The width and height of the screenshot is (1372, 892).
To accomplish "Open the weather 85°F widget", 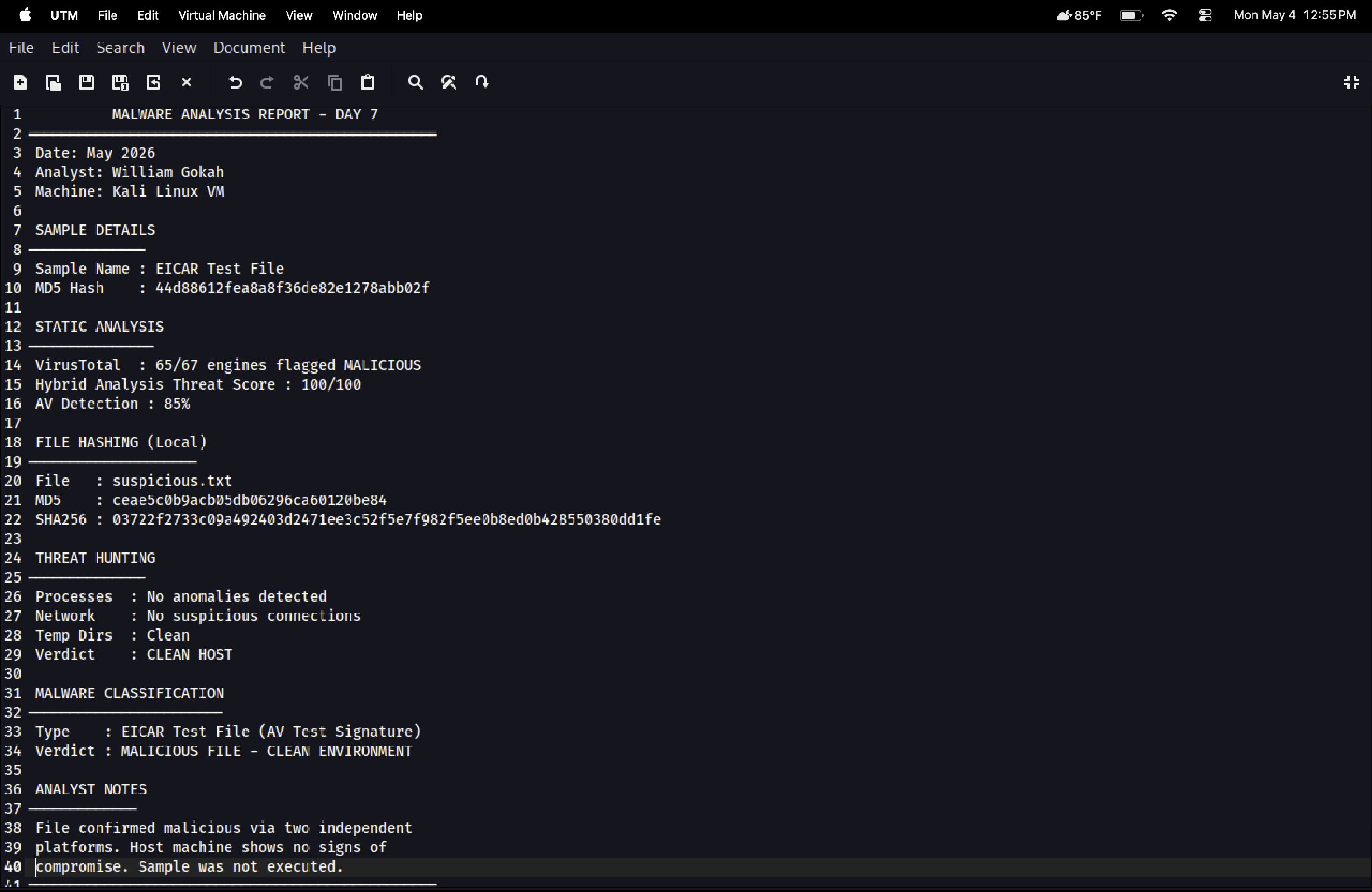I will pos(1078,15).
